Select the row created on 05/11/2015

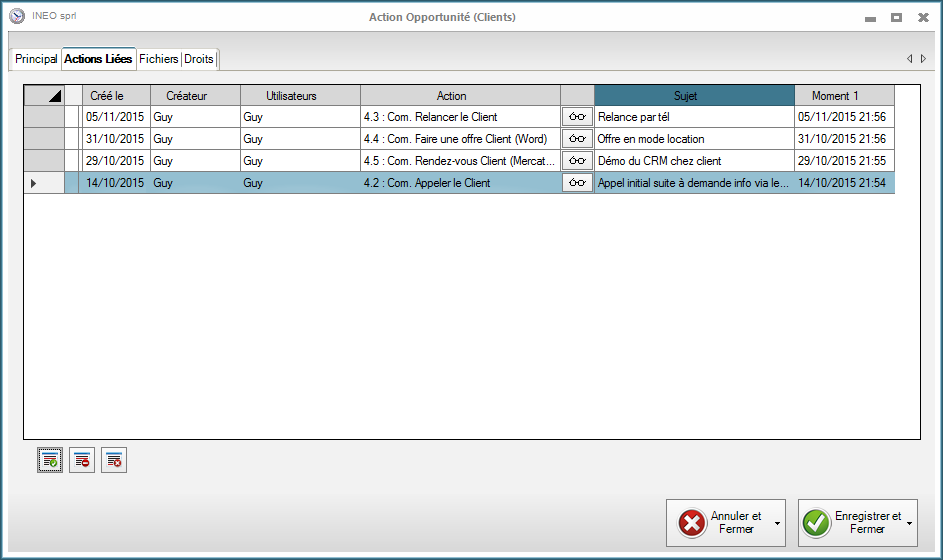[115, 117]
